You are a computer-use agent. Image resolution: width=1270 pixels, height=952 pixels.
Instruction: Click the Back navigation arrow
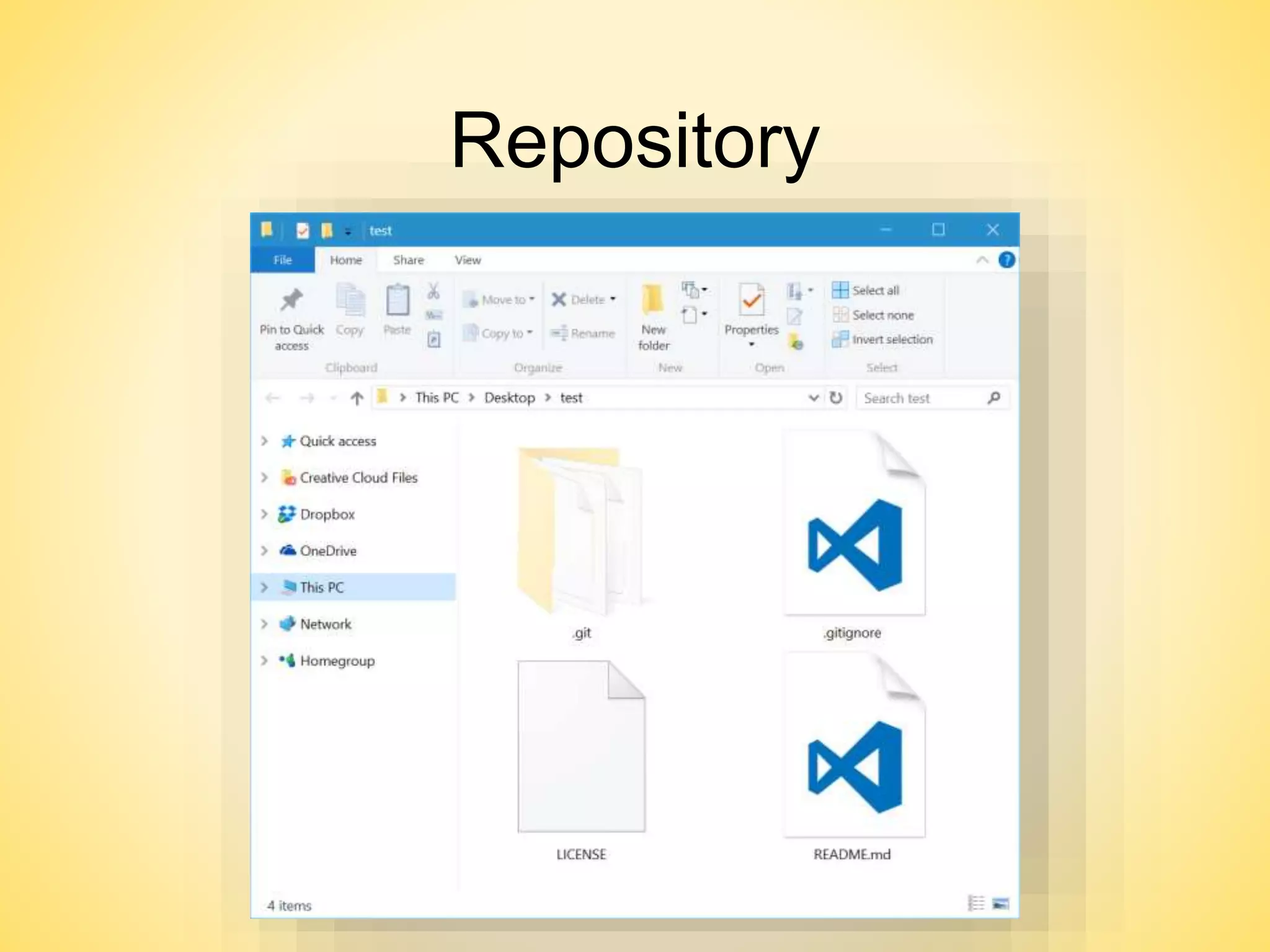(x=272, y=398)
